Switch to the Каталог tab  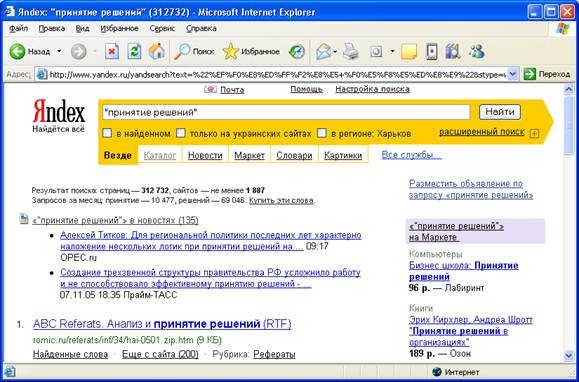[x=160, y=155]
